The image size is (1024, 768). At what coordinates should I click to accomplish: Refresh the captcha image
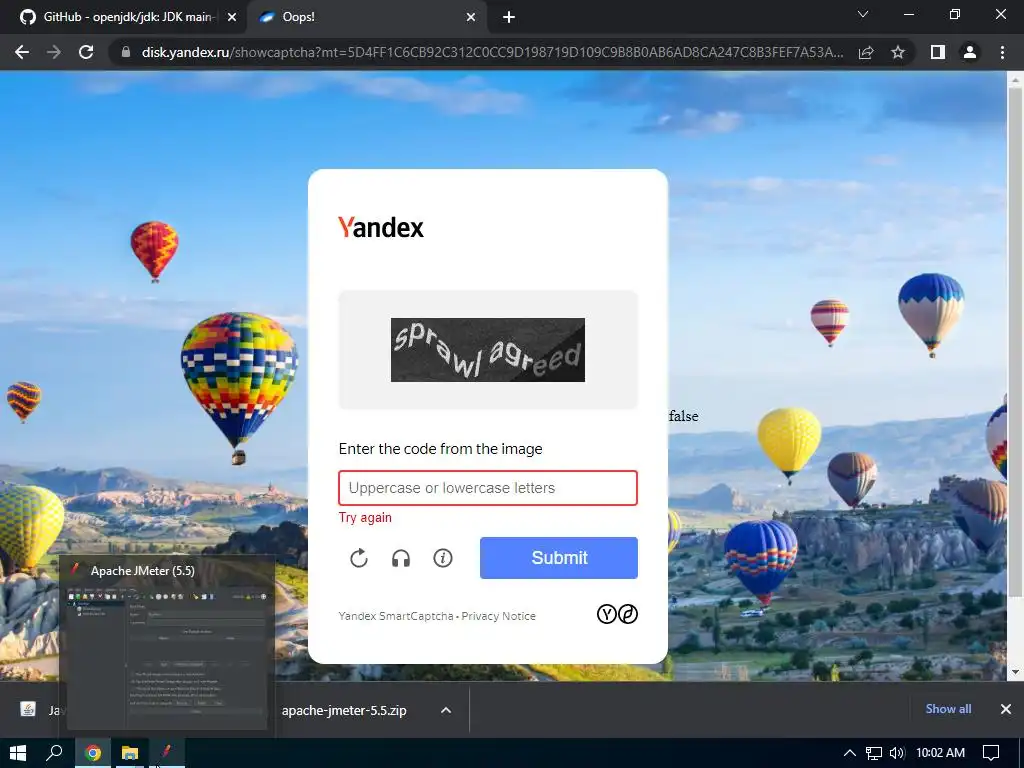359,558
